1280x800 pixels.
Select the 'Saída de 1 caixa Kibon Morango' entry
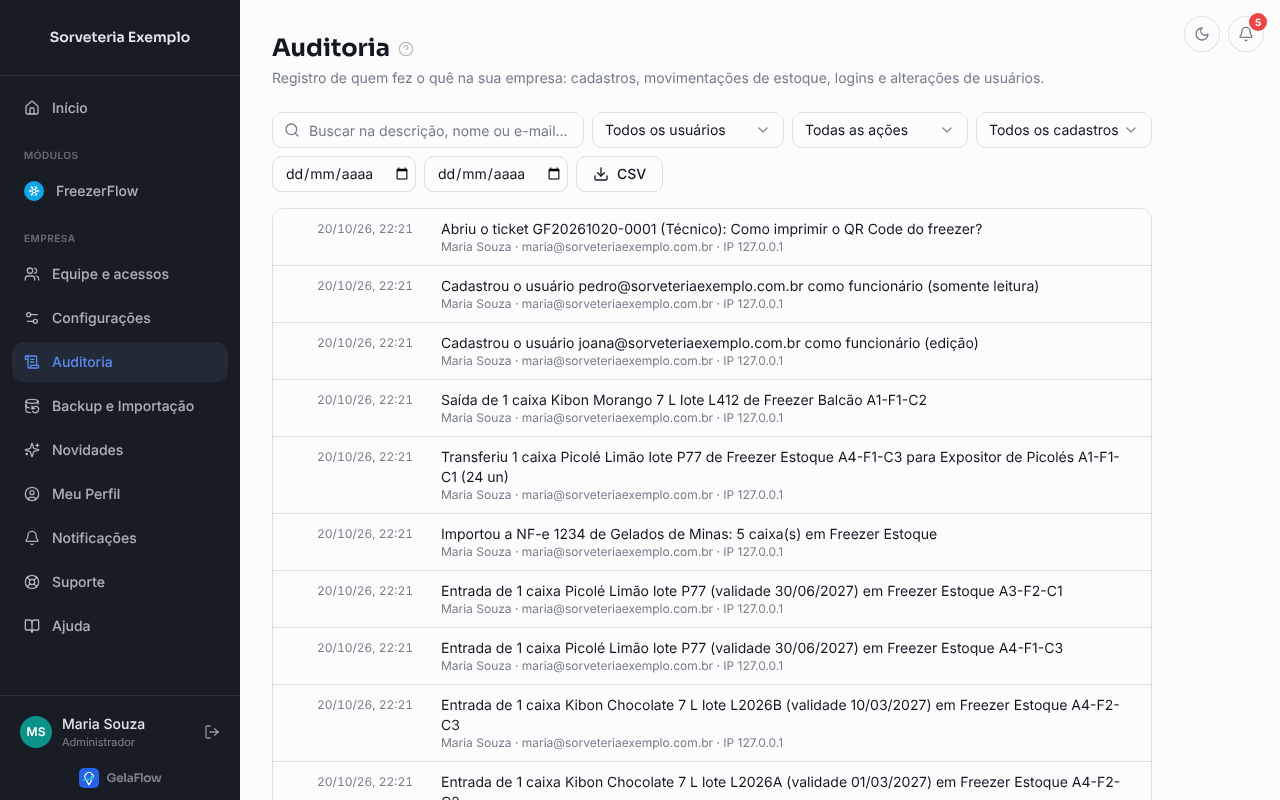coord(712,408)
